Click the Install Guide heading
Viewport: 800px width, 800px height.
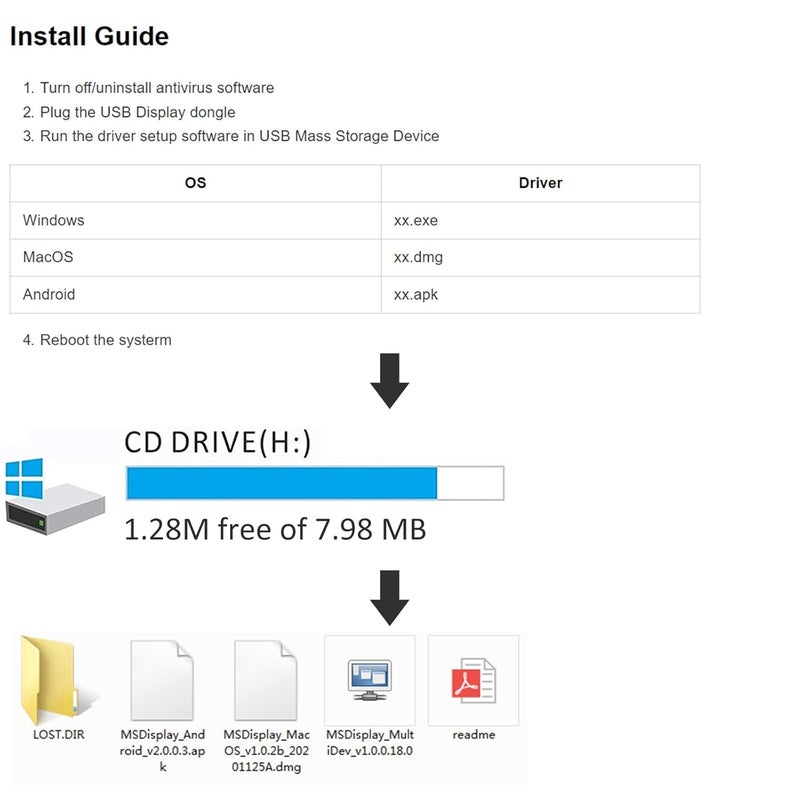pos(89,37)
